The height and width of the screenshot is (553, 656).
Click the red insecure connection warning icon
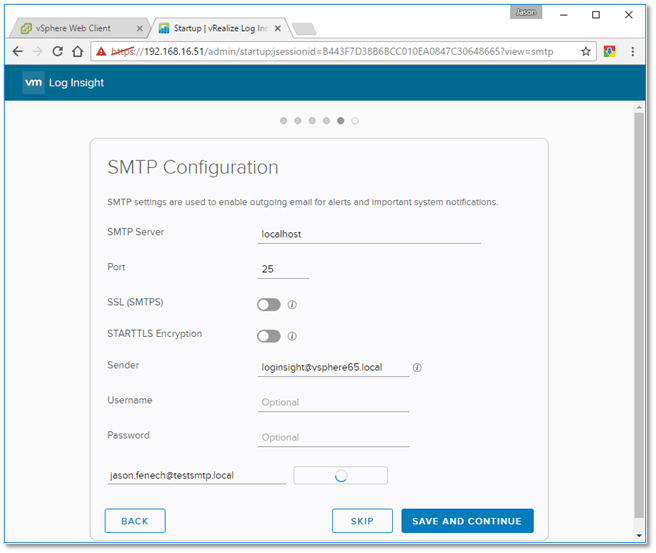101,51
